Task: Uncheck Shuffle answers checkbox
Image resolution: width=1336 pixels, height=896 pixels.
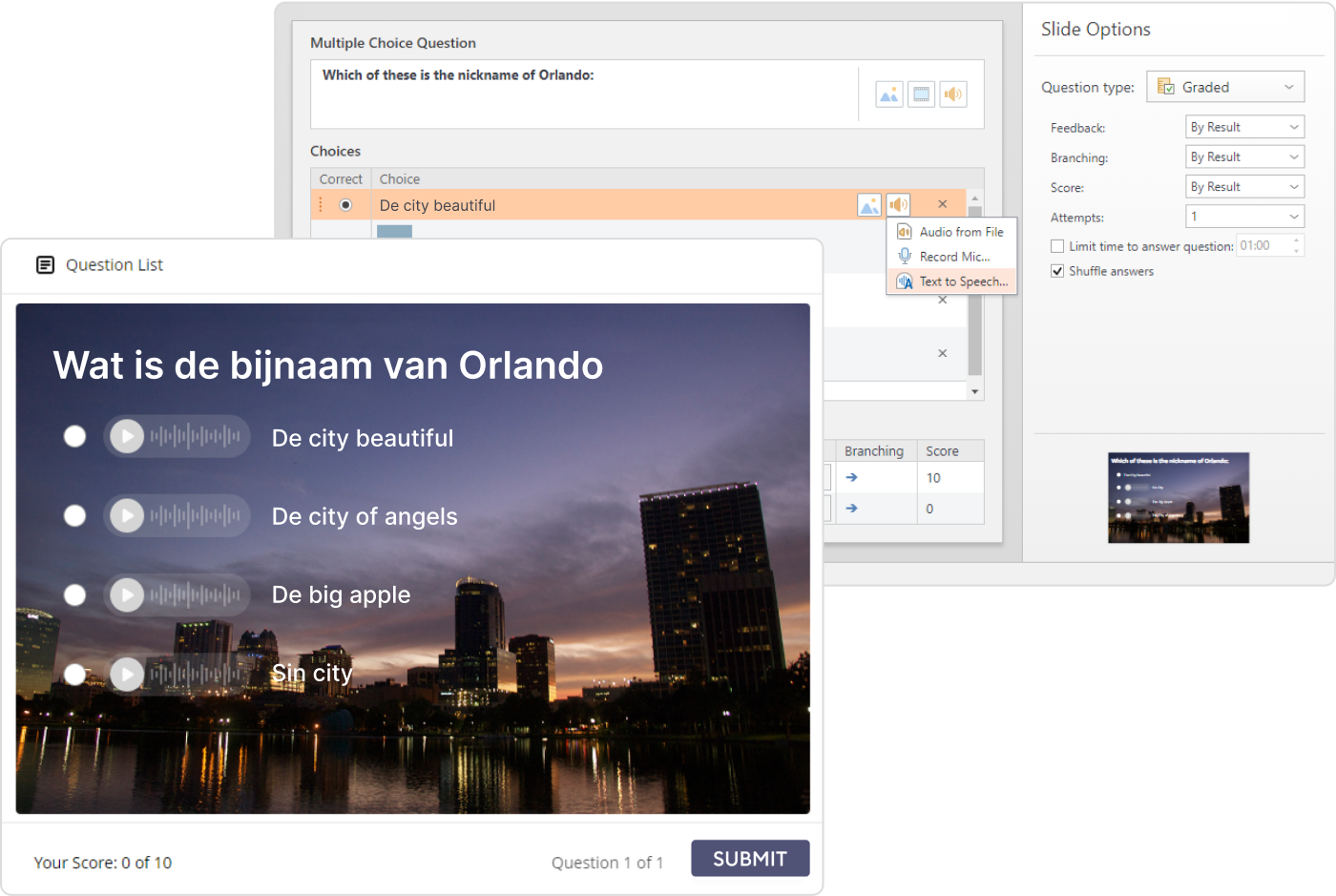Action: (1057, 271)
